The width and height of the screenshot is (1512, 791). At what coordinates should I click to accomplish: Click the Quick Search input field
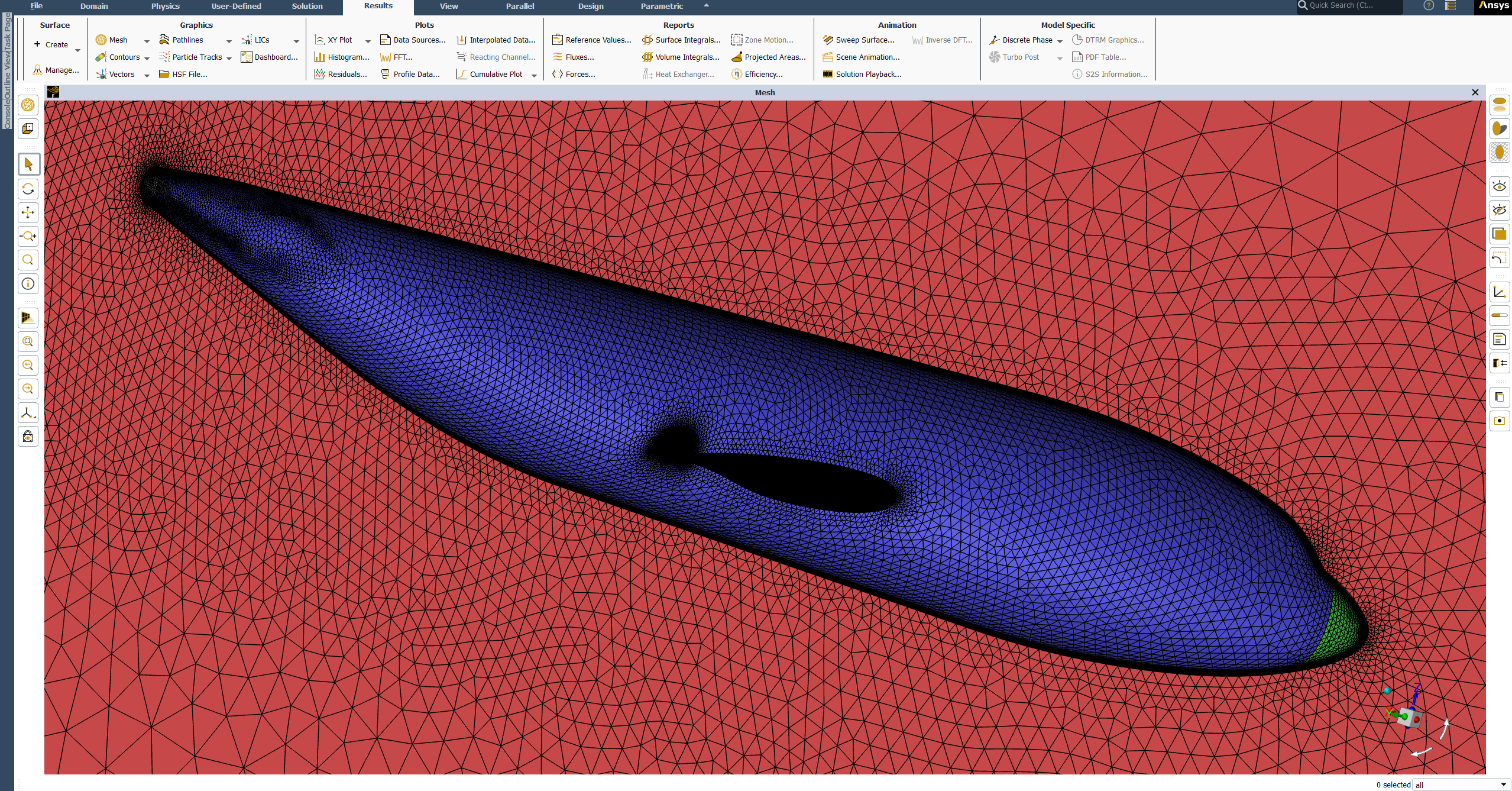coord(1349,6)
